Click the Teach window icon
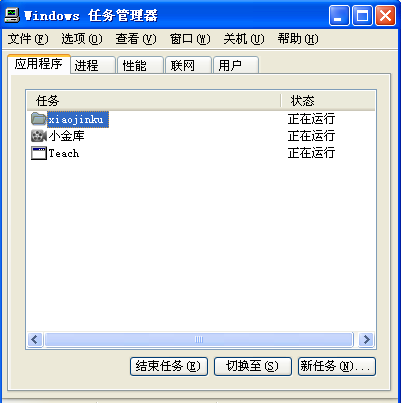The image size is (401, 403). 39,153
